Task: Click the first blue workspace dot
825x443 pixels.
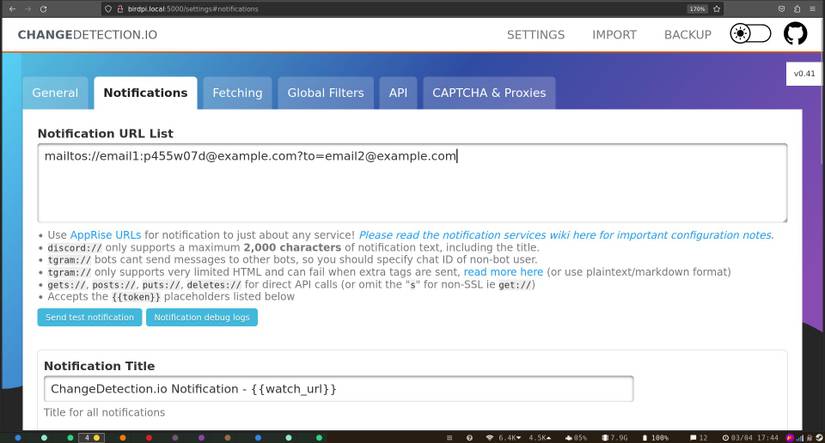Action: (18, 438)
